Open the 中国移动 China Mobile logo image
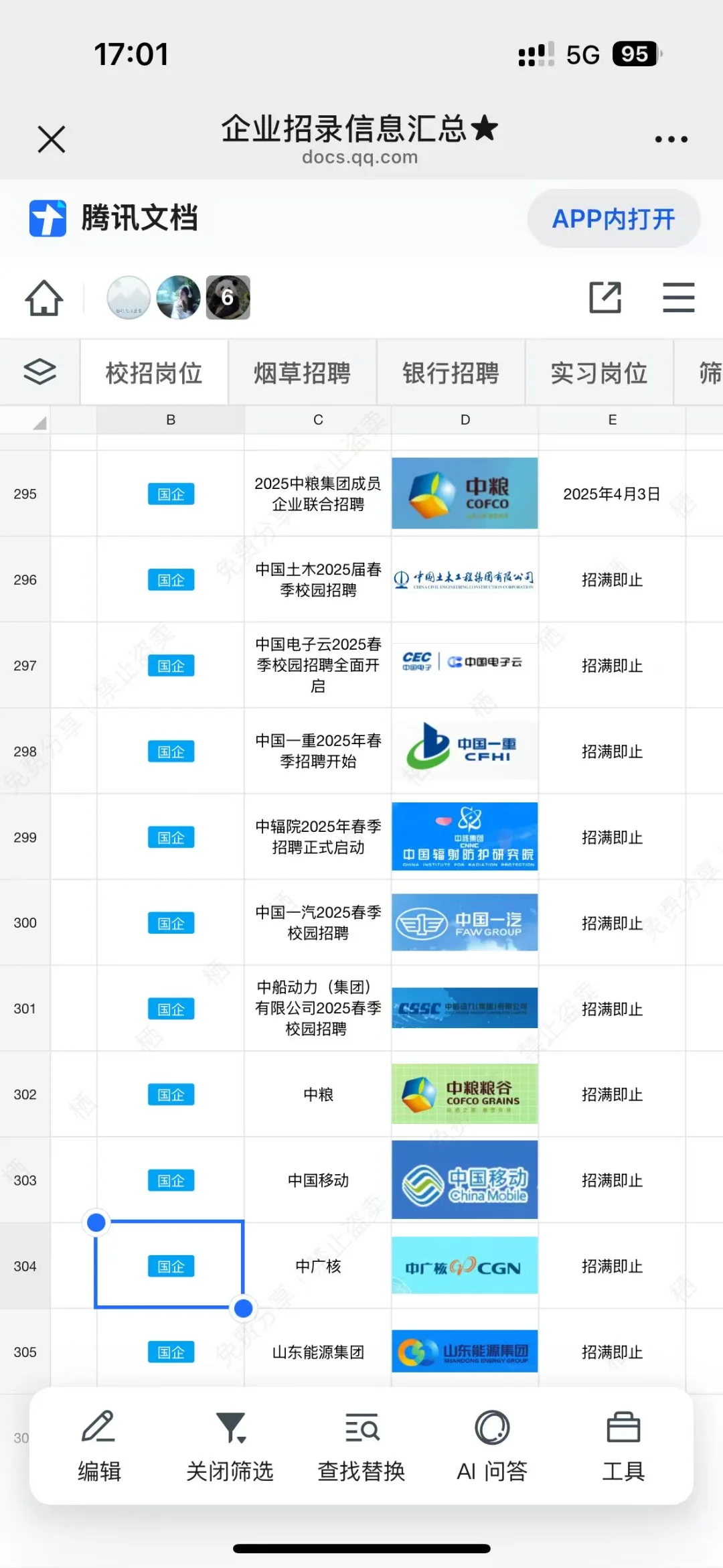723x1568 pixels. tap(465, 1180)
